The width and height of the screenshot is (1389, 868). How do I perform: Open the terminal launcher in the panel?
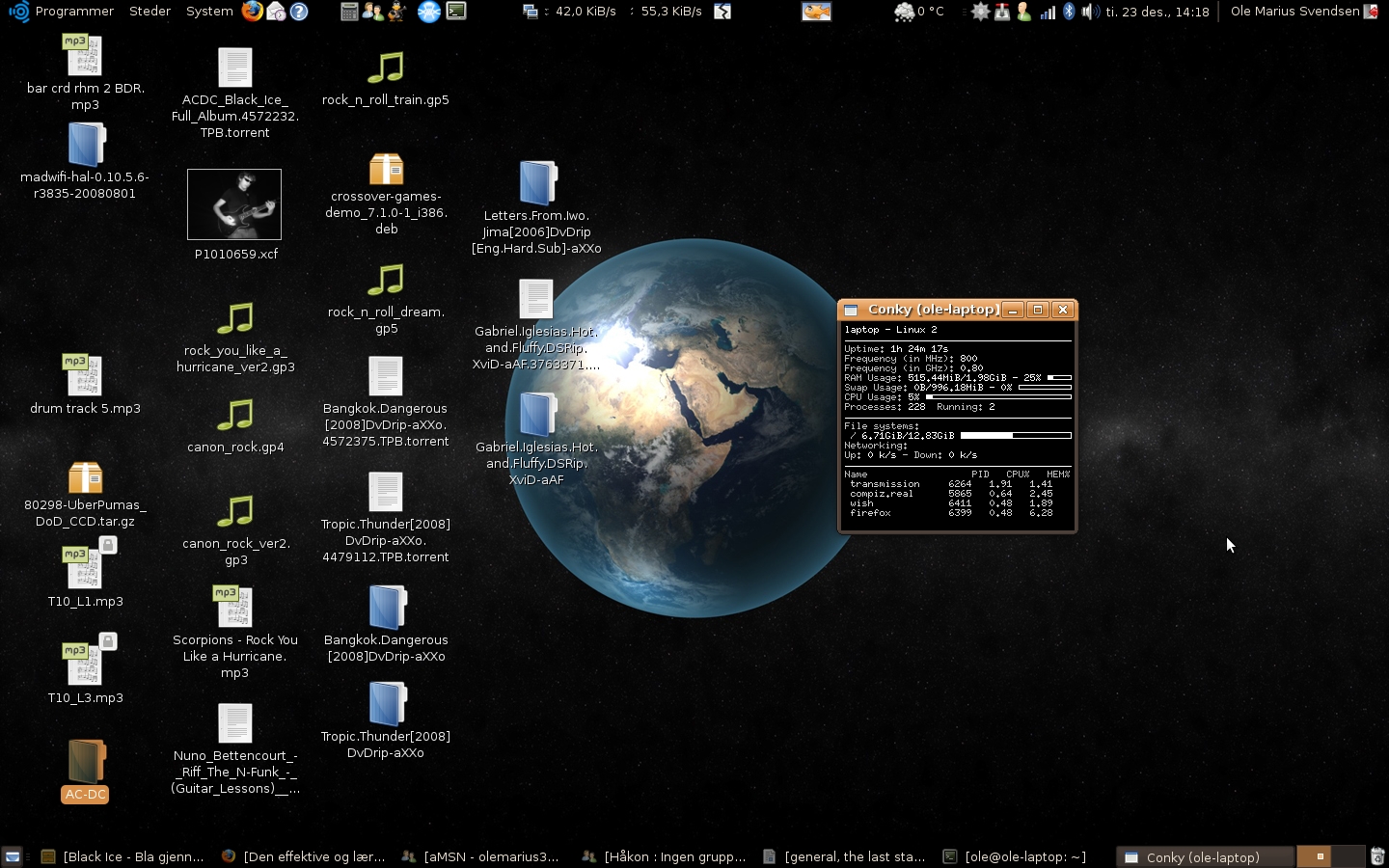(x=456, y=11)
